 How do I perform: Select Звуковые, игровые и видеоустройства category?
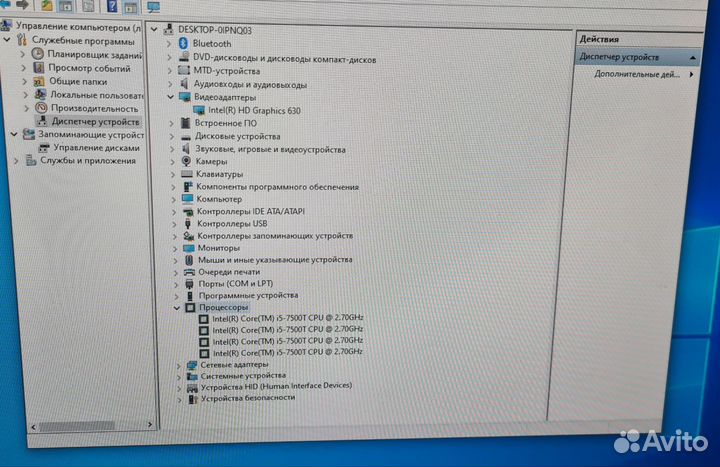tap(270, 150)
